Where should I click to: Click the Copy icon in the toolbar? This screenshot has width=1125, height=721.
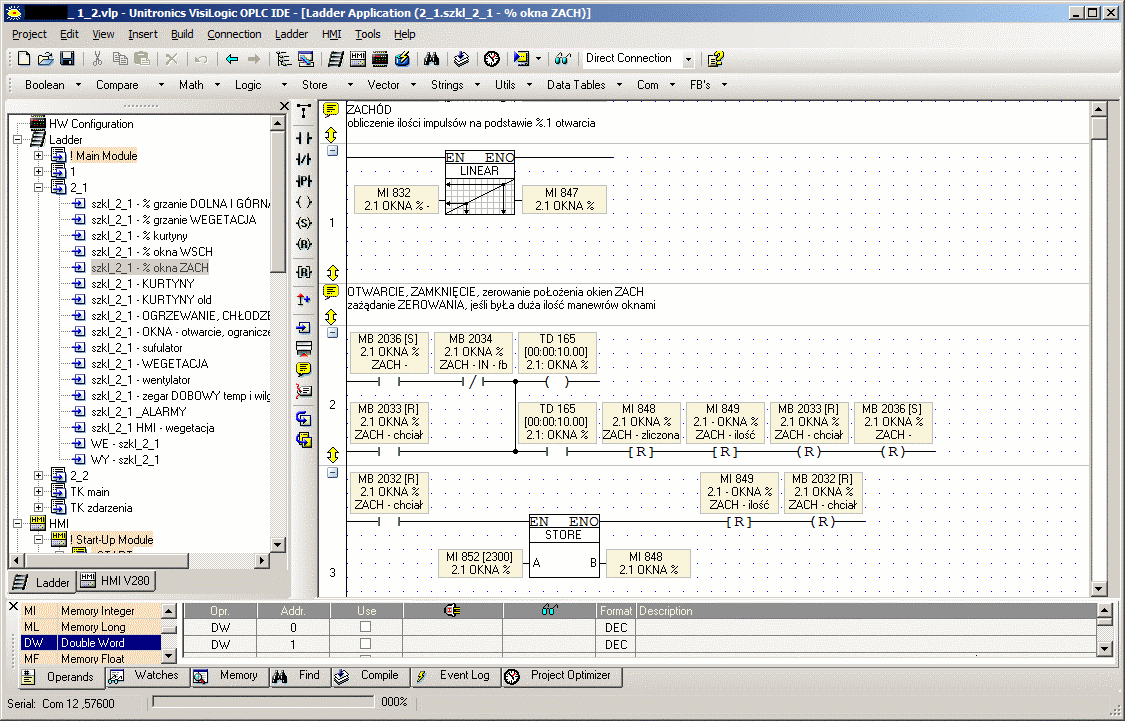point(120,59)
